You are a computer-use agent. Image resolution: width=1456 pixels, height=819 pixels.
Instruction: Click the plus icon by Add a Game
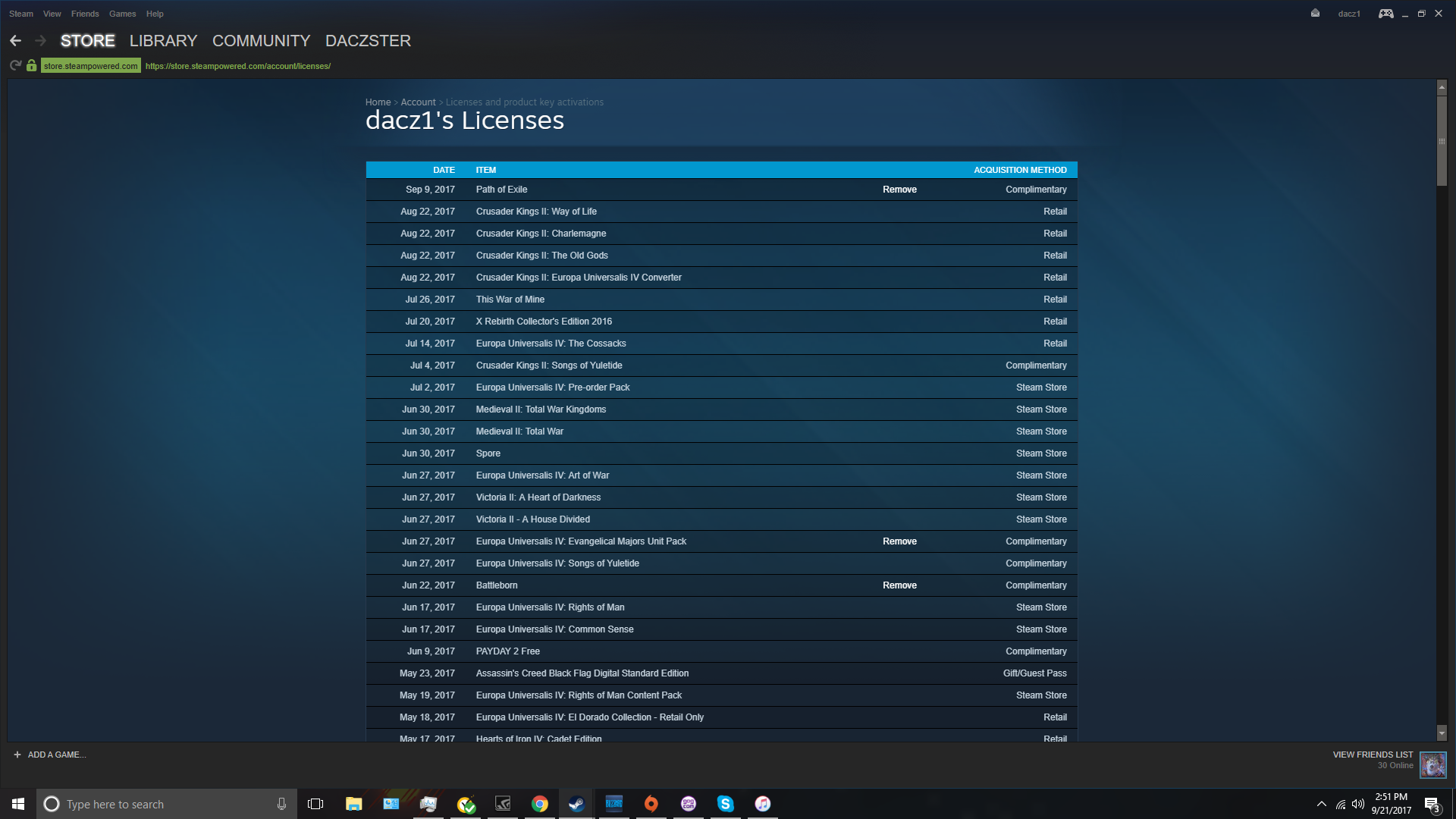pyautogui.click(x=17, y=755)
